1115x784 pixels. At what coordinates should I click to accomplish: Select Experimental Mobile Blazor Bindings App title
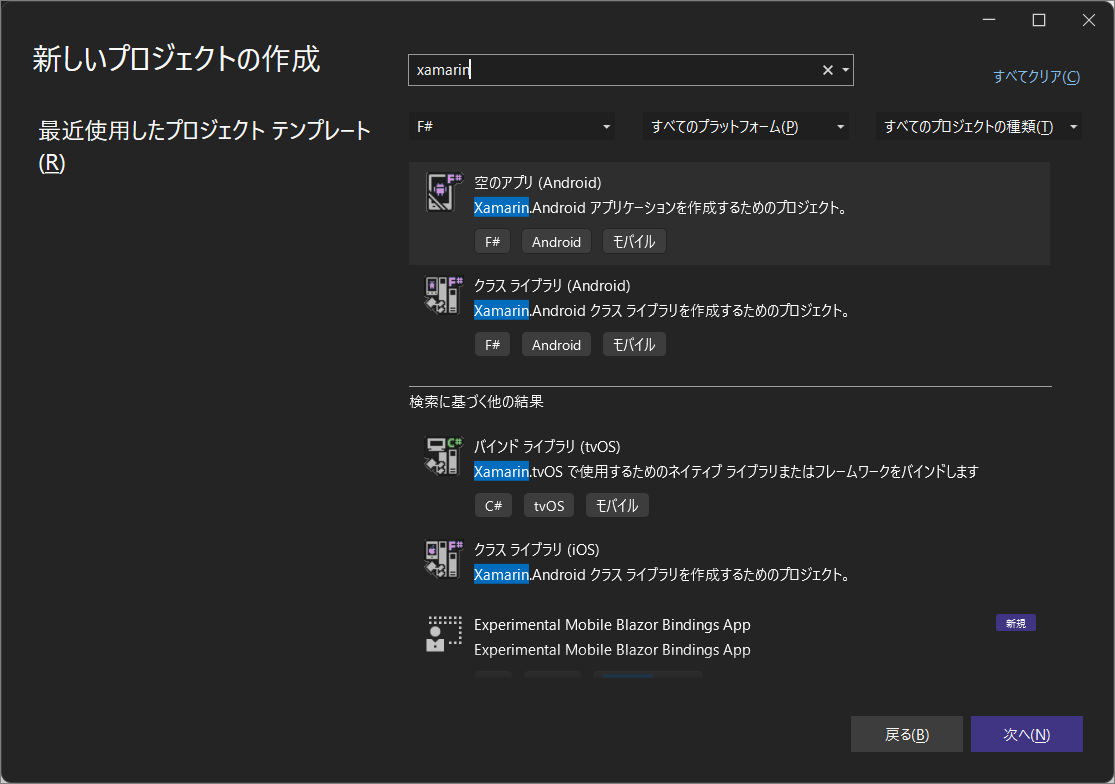click(612, 625)
